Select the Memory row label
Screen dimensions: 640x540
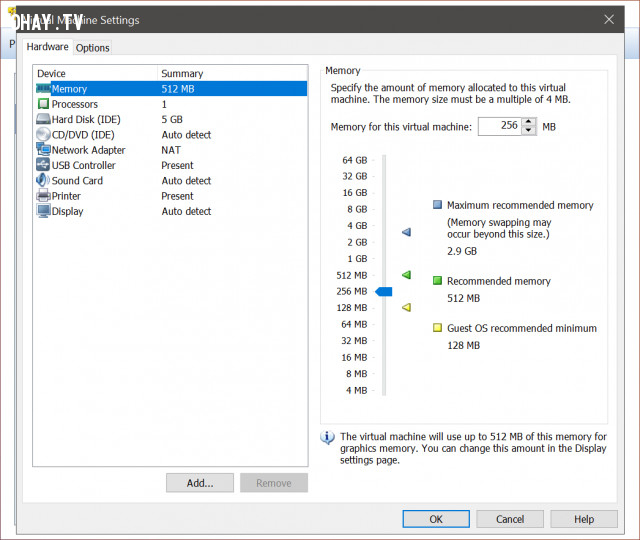pos(69,89)
